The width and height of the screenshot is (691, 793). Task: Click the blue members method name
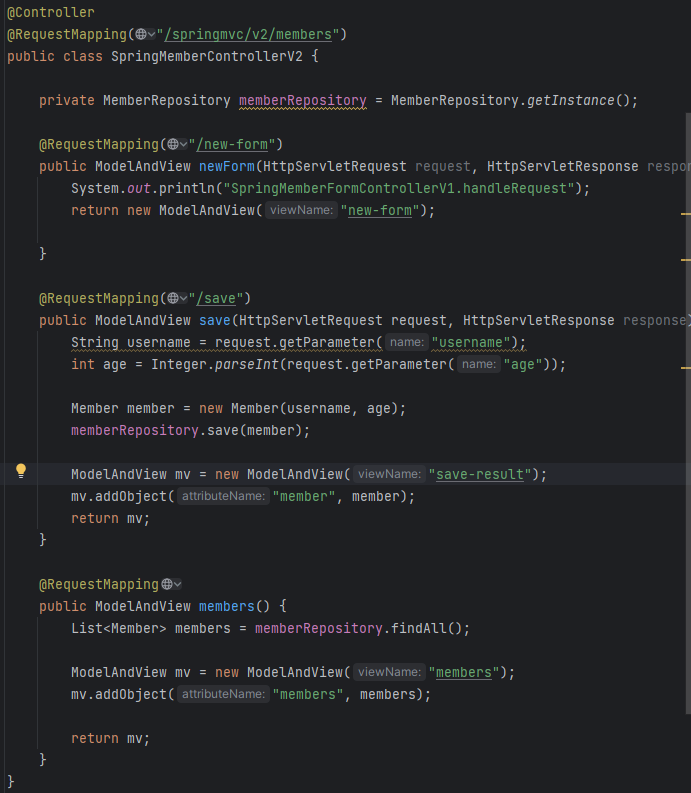click(227, 606)
